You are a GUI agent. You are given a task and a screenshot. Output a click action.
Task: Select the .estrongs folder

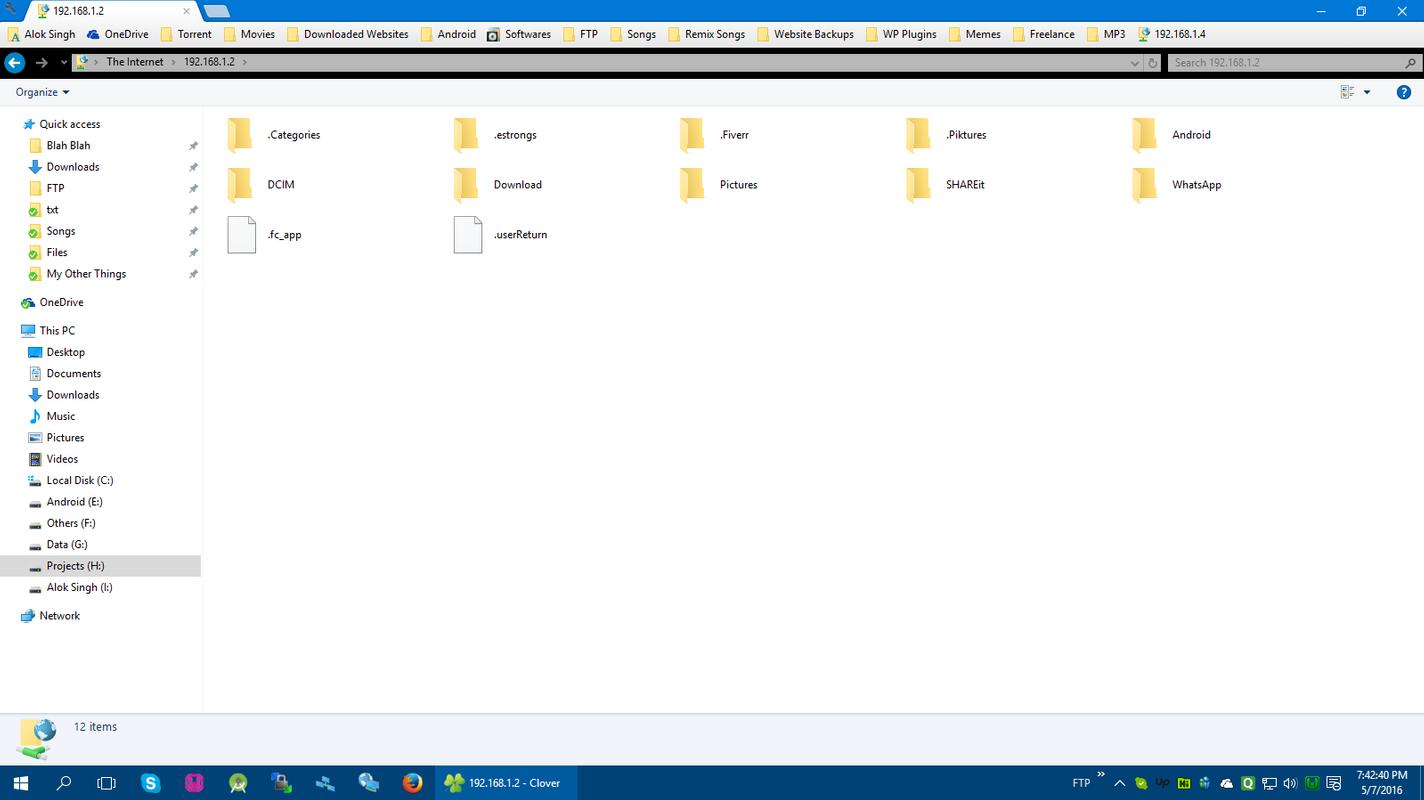click(496, 134)
